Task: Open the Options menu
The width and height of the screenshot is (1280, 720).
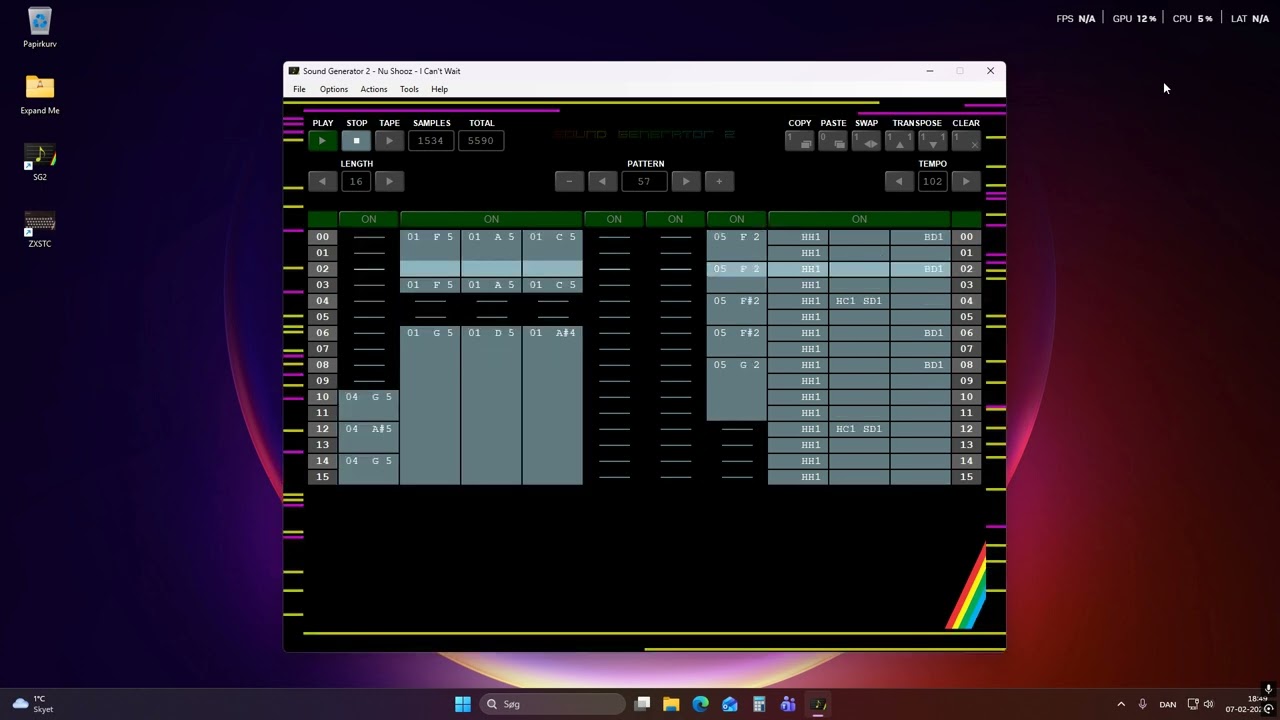Action: click(334, 89)
